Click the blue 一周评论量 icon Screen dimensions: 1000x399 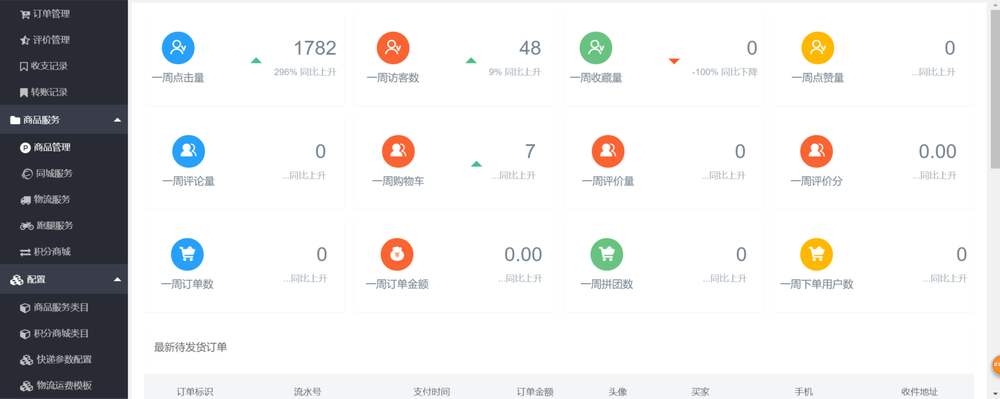click(x=188, y=151)
